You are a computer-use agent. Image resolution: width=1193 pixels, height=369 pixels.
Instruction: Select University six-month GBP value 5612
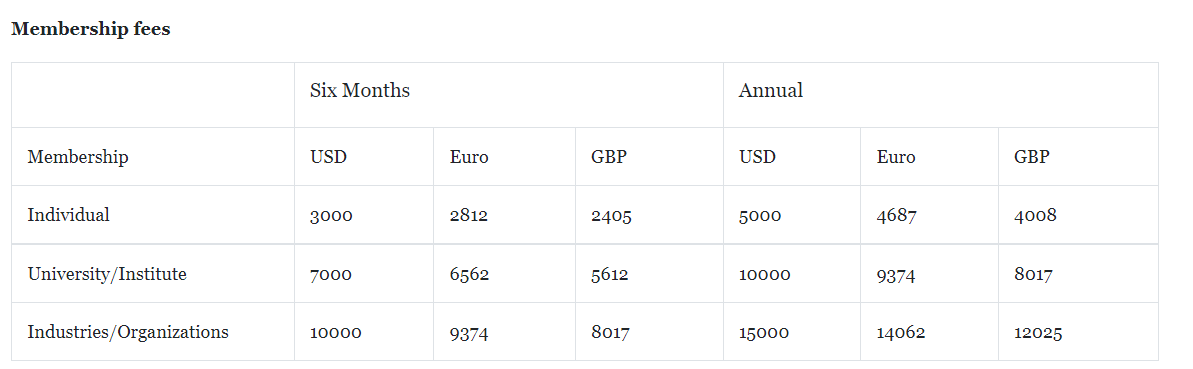pos(609,275)
